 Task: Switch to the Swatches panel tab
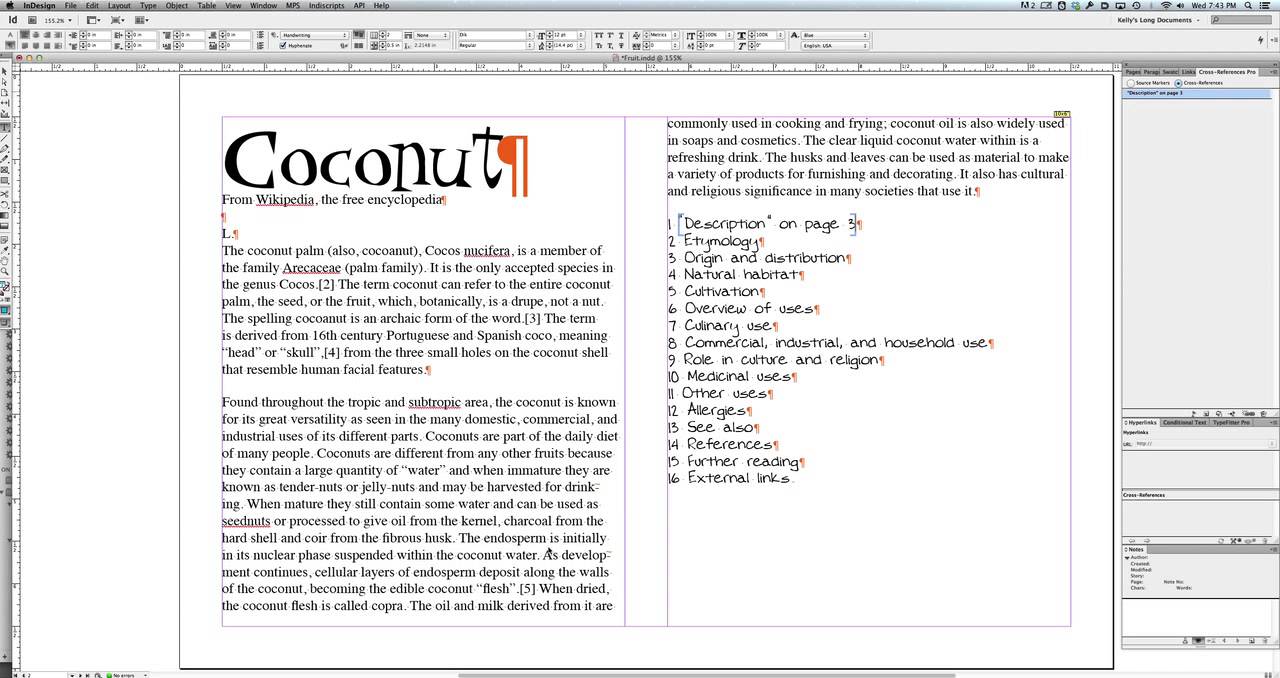[x=1170, y=72]
